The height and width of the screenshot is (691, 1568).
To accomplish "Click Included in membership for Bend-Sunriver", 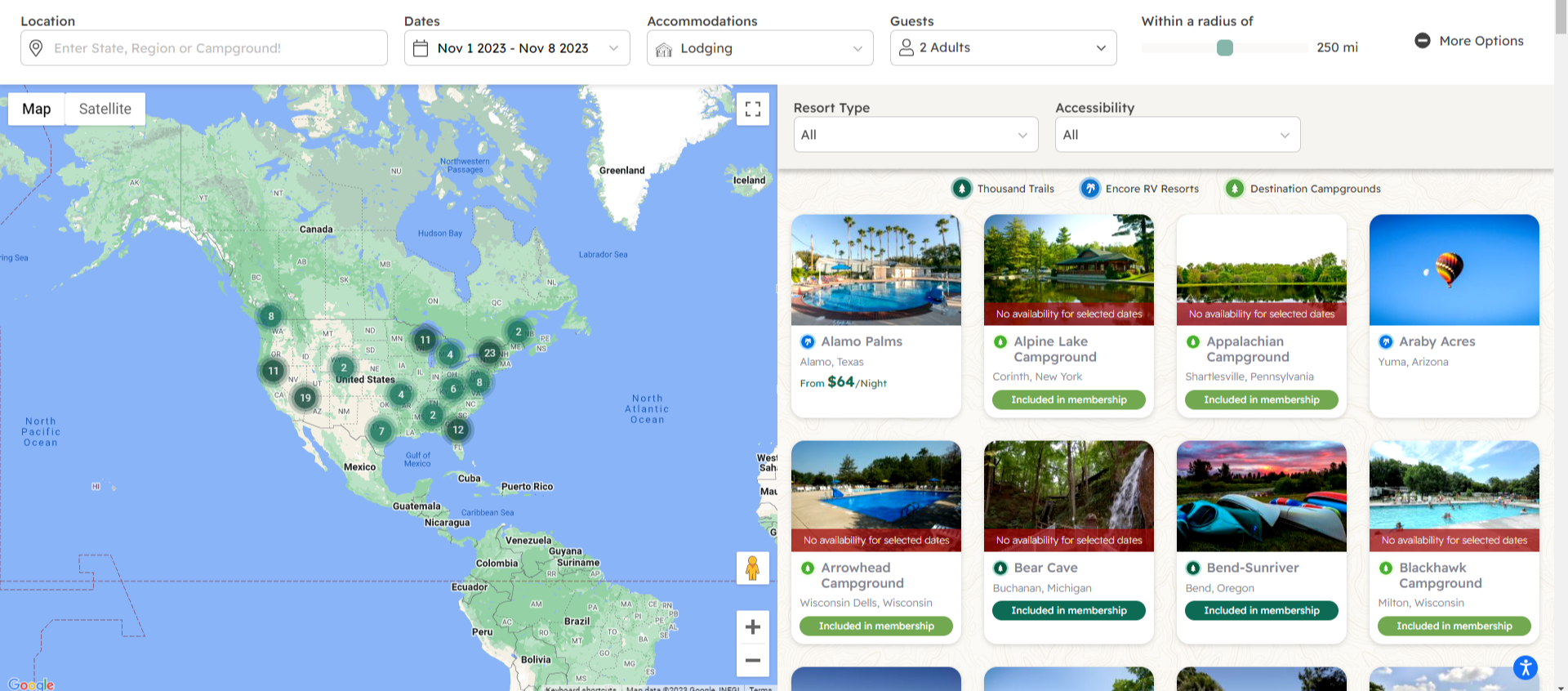I will point(1262,610).
